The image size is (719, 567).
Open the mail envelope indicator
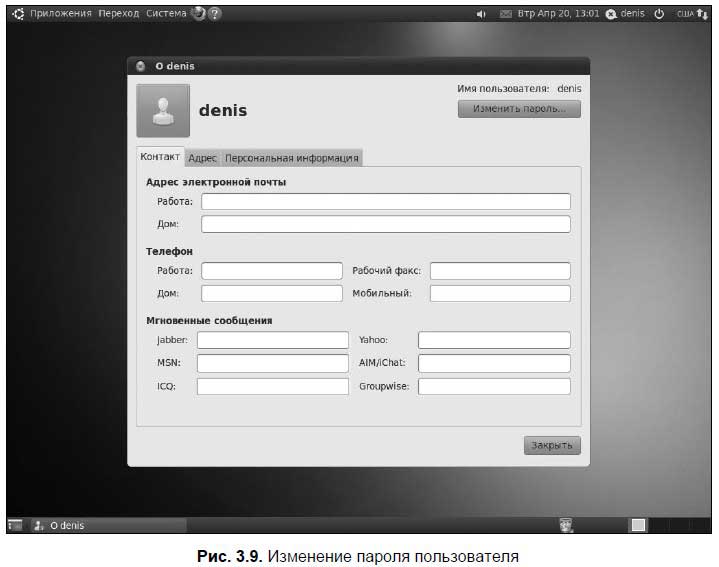click(x=505, y=14)
